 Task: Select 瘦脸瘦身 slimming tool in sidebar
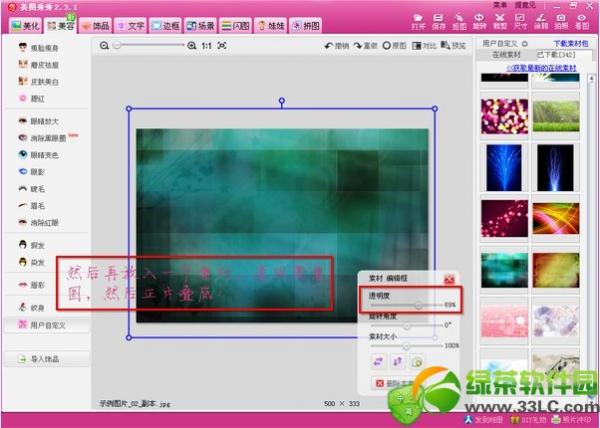point(39,48)
